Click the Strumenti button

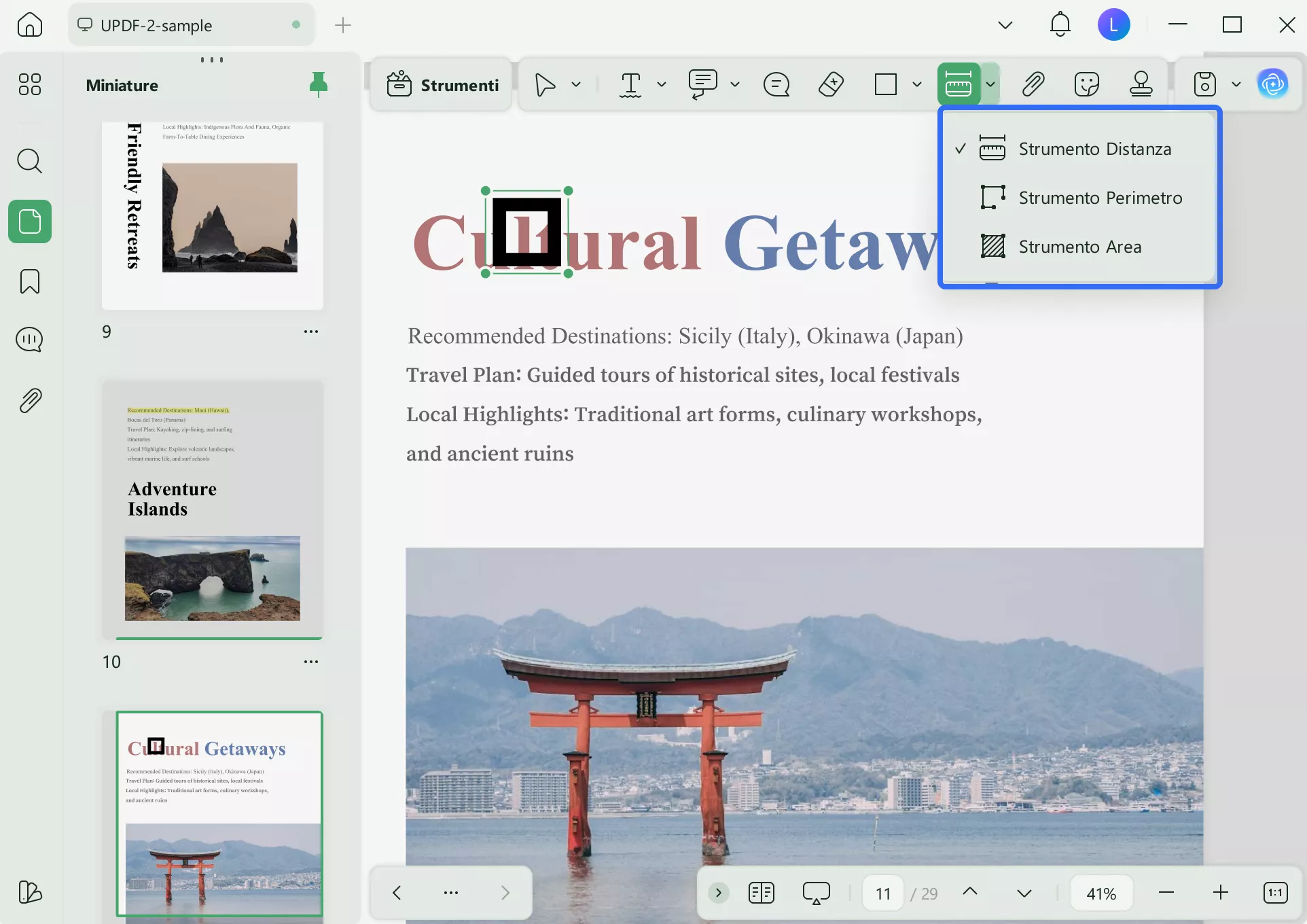pyautogui.click(x=442, y=85)
